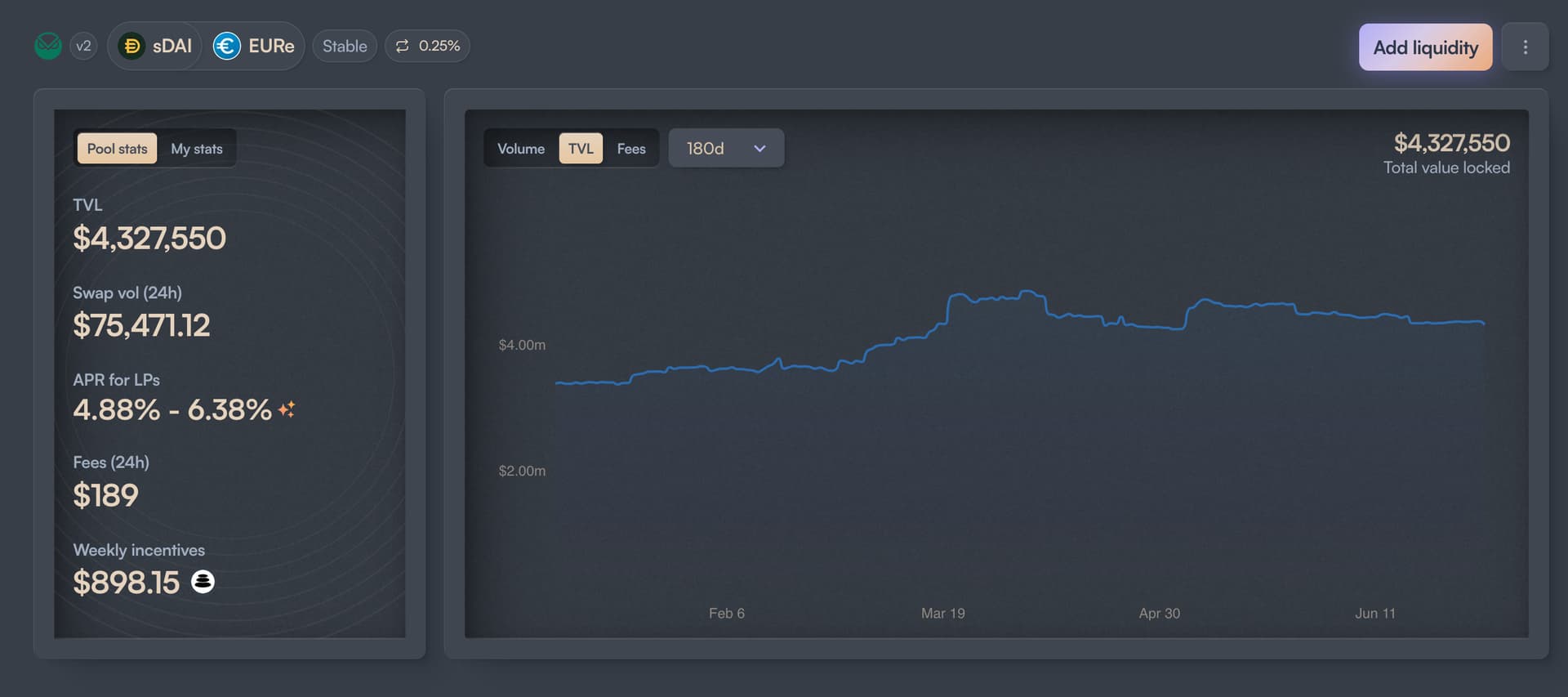Click the Feb 6 date label
1568x697 pixels.
click(727, 613)
